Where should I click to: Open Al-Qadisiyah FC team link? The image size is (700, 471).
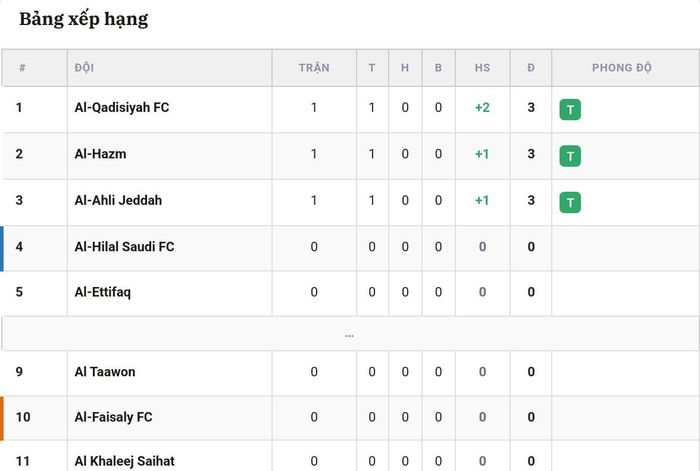[x=122, y=108]
